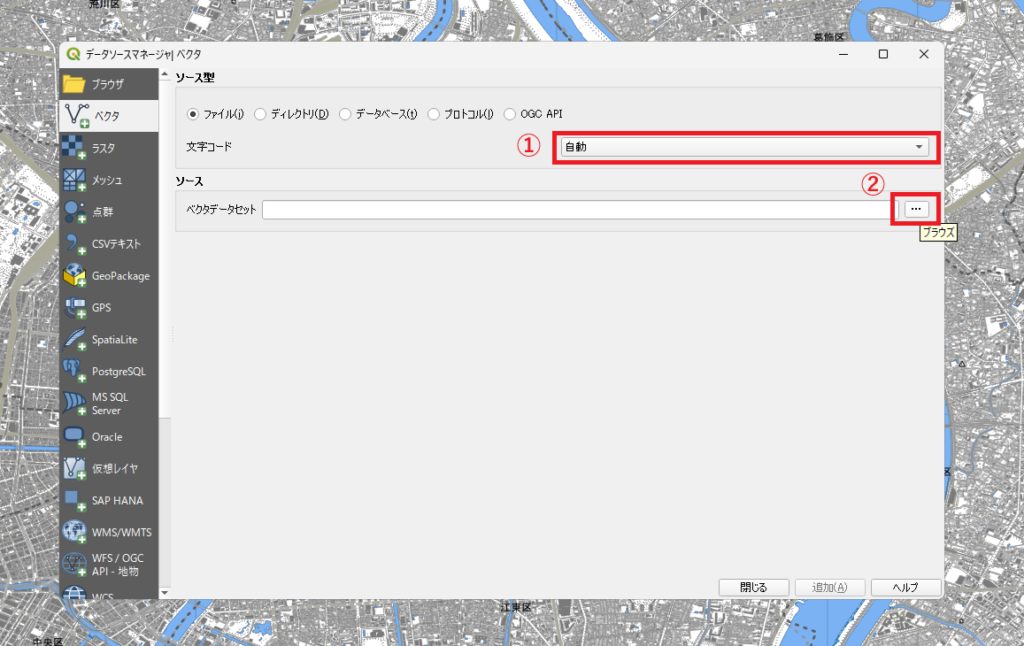Select the データベース radio option
Screen dimensions: 1024x646
coord(345,114)
